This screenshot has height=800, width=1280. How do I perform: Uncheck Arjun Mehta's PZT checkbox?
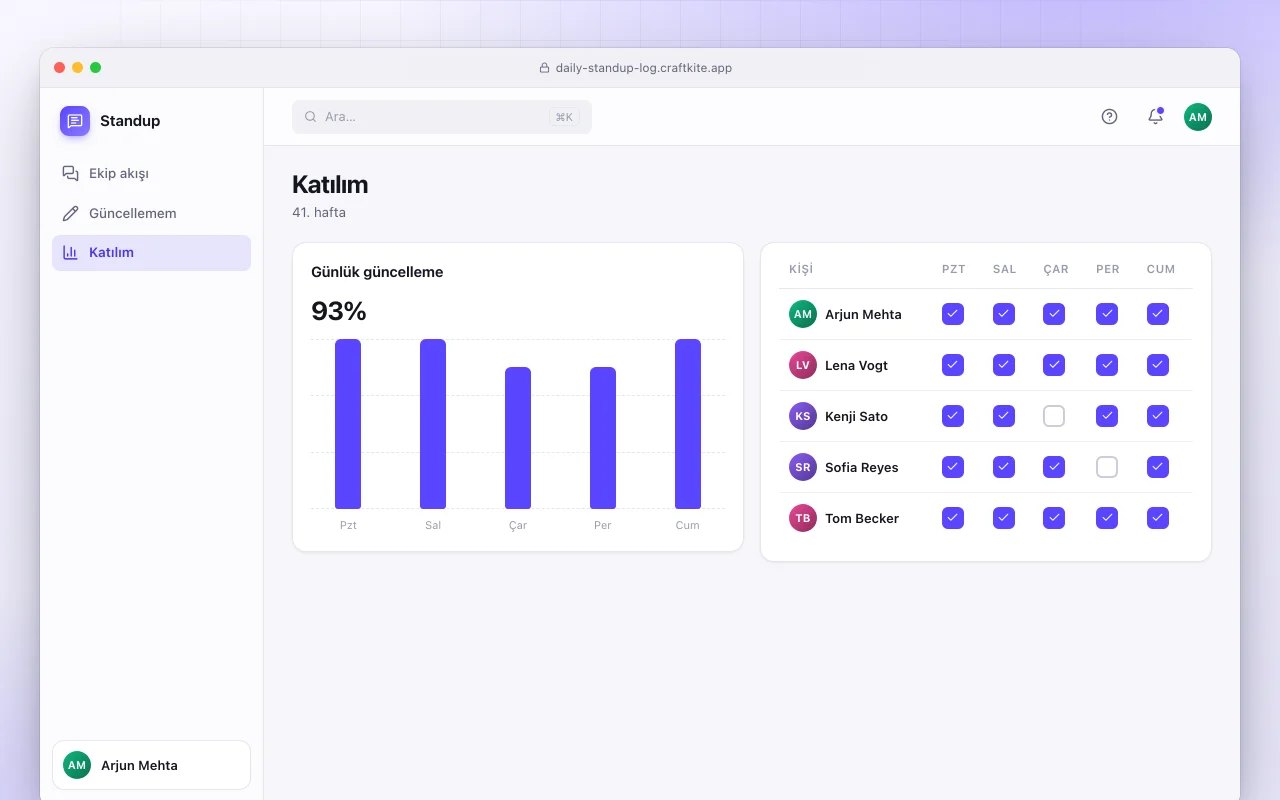click(x=953, y=314)
